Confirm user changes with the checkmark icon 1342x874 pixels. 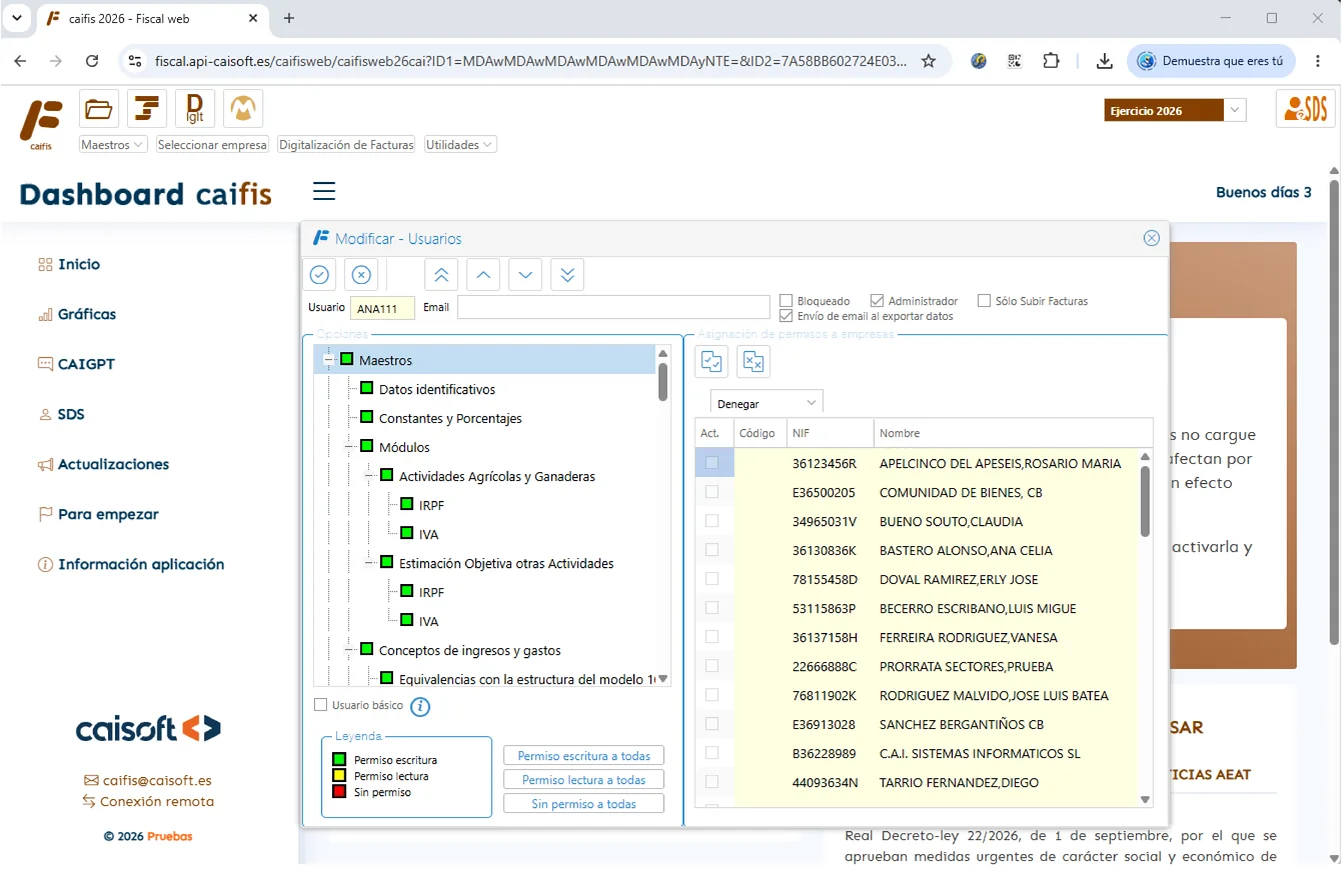point(320,274)
